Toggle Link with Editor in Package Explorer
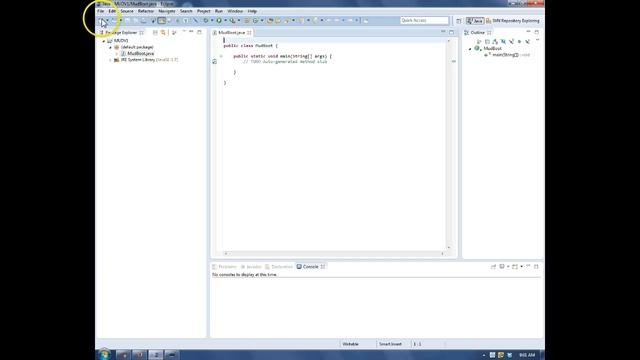The width and height of the screenshot is (640, 360). point(163,32)
